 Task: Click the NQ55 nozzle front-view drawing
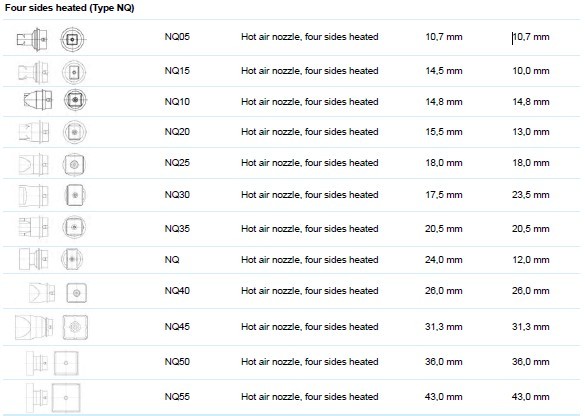[66, 398]
